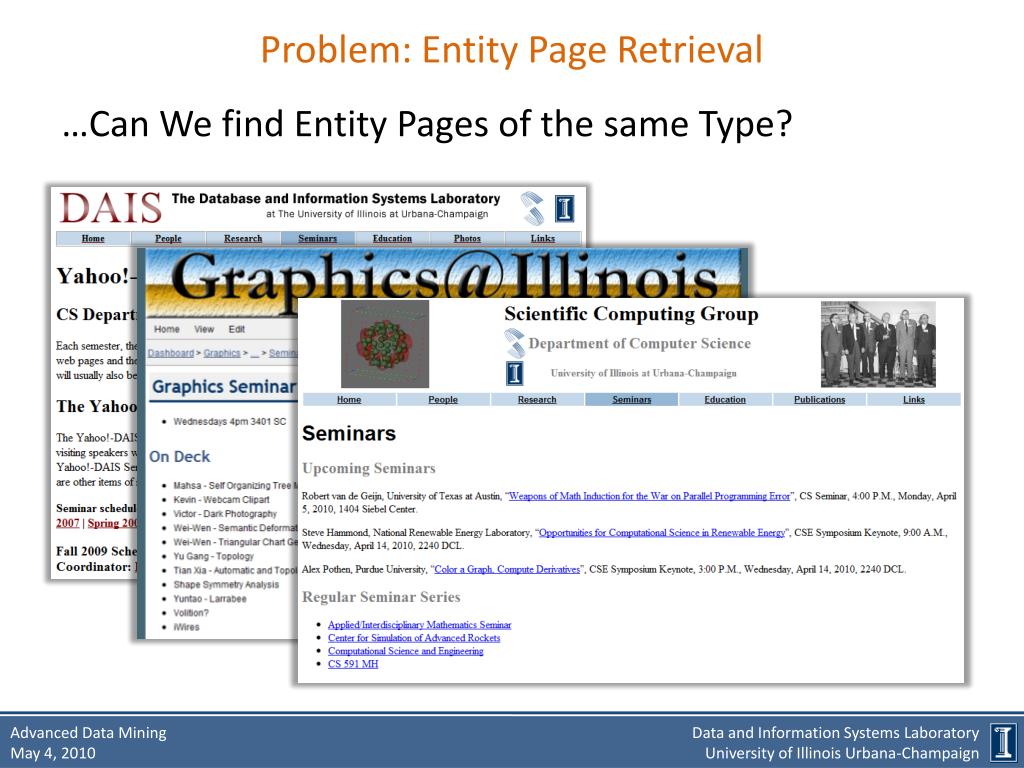Open Research tab in DAIS page
The height and width of the screenshot is (768, 1024).
tap(243, 238)
